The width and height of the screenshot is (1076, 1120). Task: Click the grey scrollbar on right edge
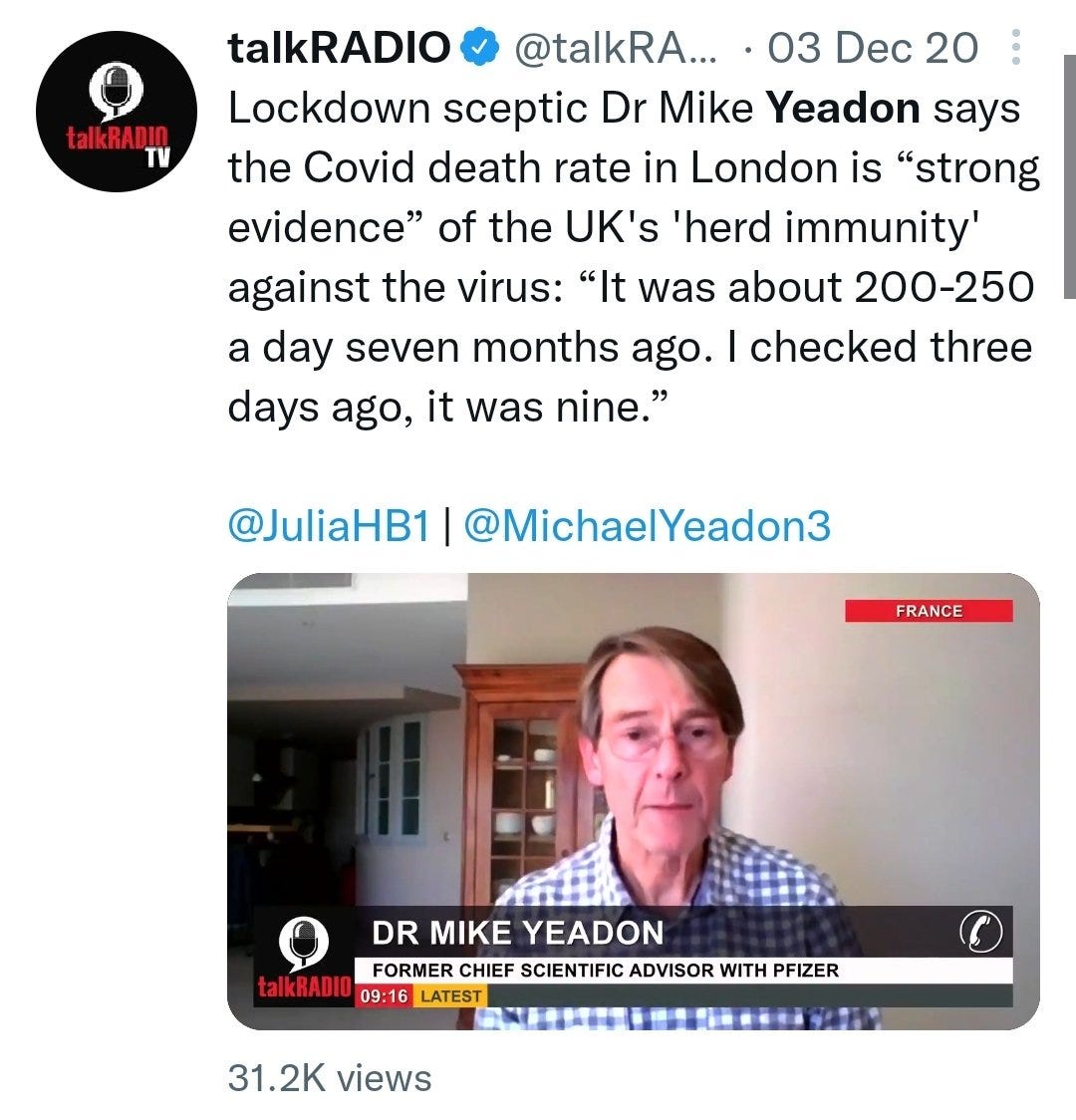click(1070, 176)
